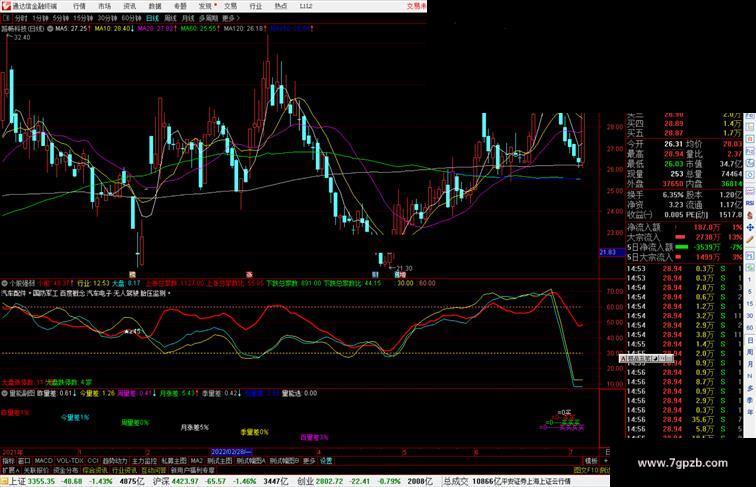Open the 数据 menu
The height and width of the screenshot is (487, 756).
tap(155, 6)
